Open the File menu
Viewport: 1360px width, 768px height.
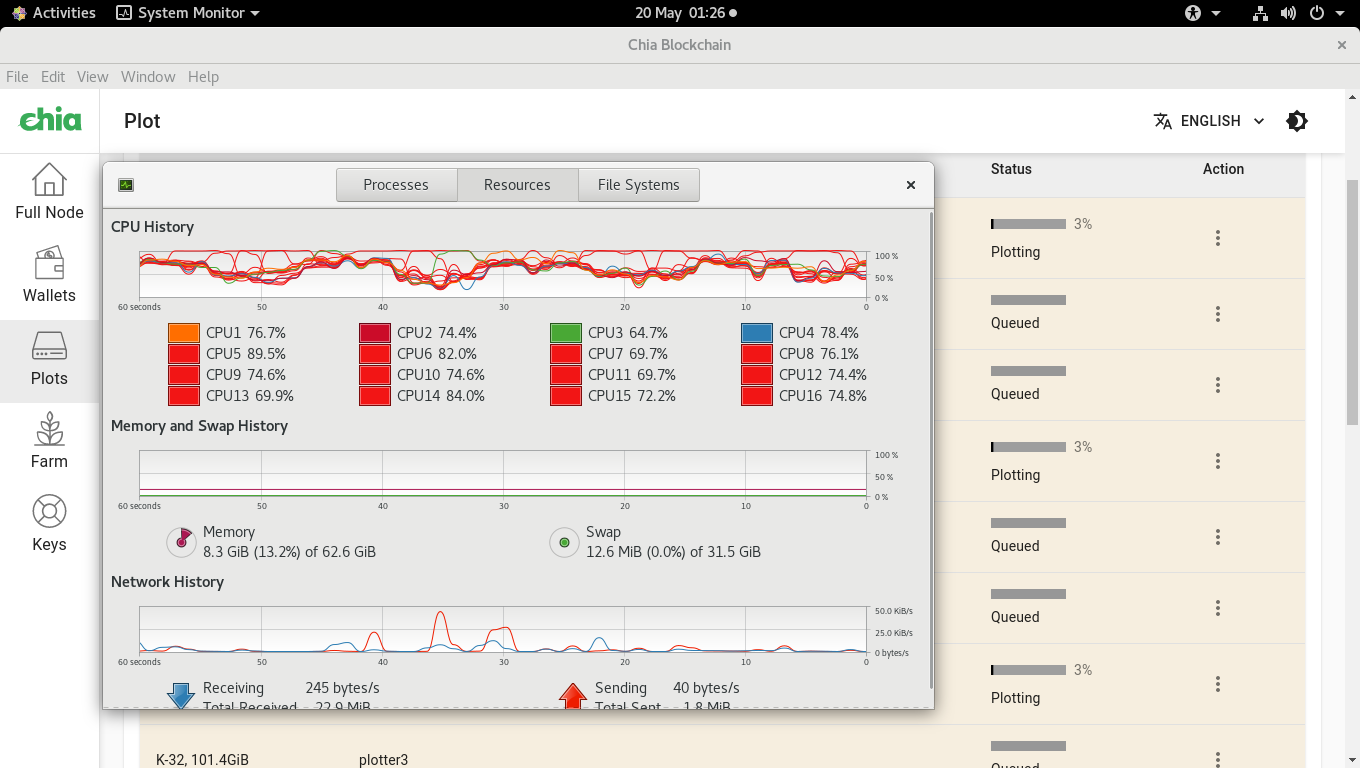(17, 77)
